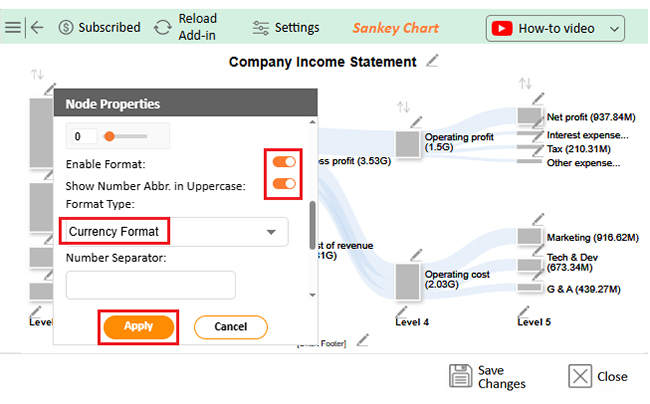Viewport: 650px width, 404px height.
Task: Edit Operating profit node with pencil icon
Action: click(416, 122)
